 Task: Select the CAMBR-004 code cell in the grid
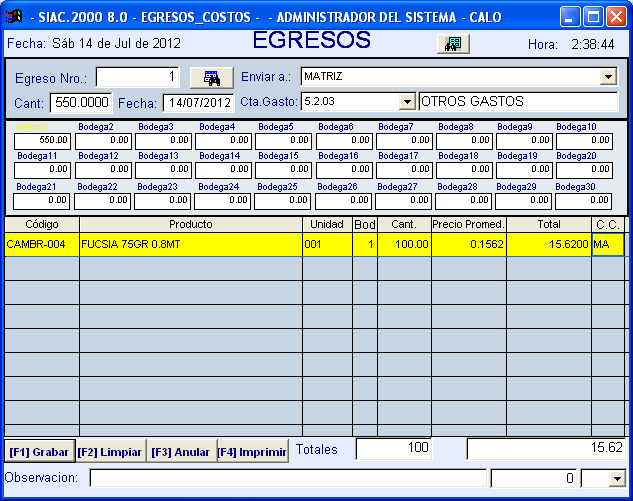[x=42, y=244]
